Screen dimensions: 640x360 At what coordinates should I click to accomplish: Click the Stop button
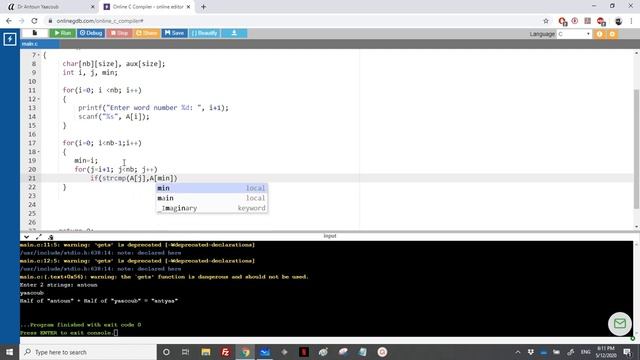click(119, 33)
